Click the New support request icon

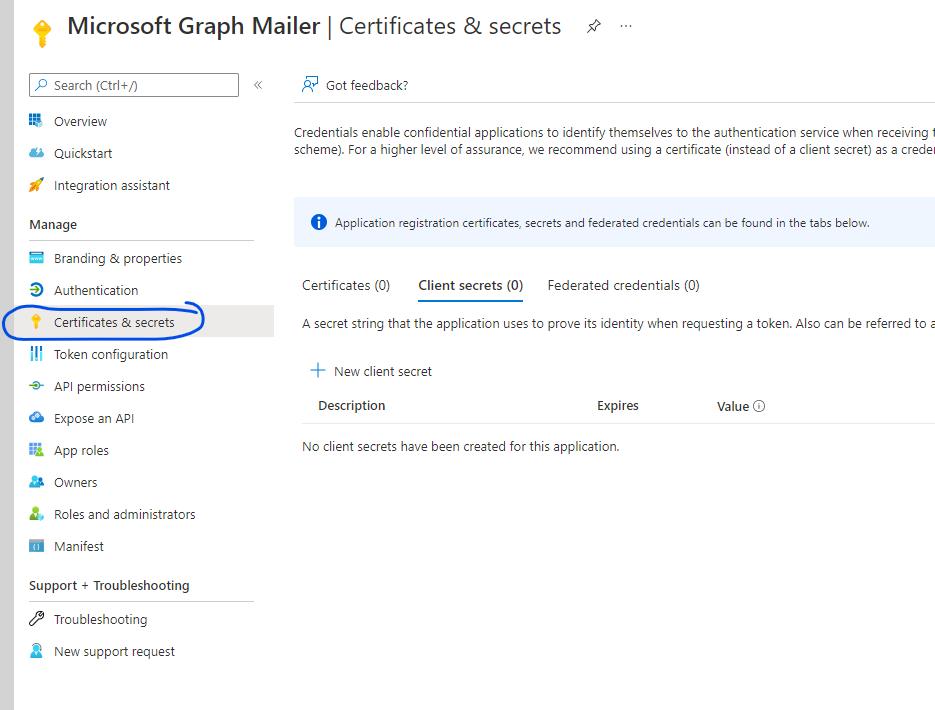pos(36,650)
